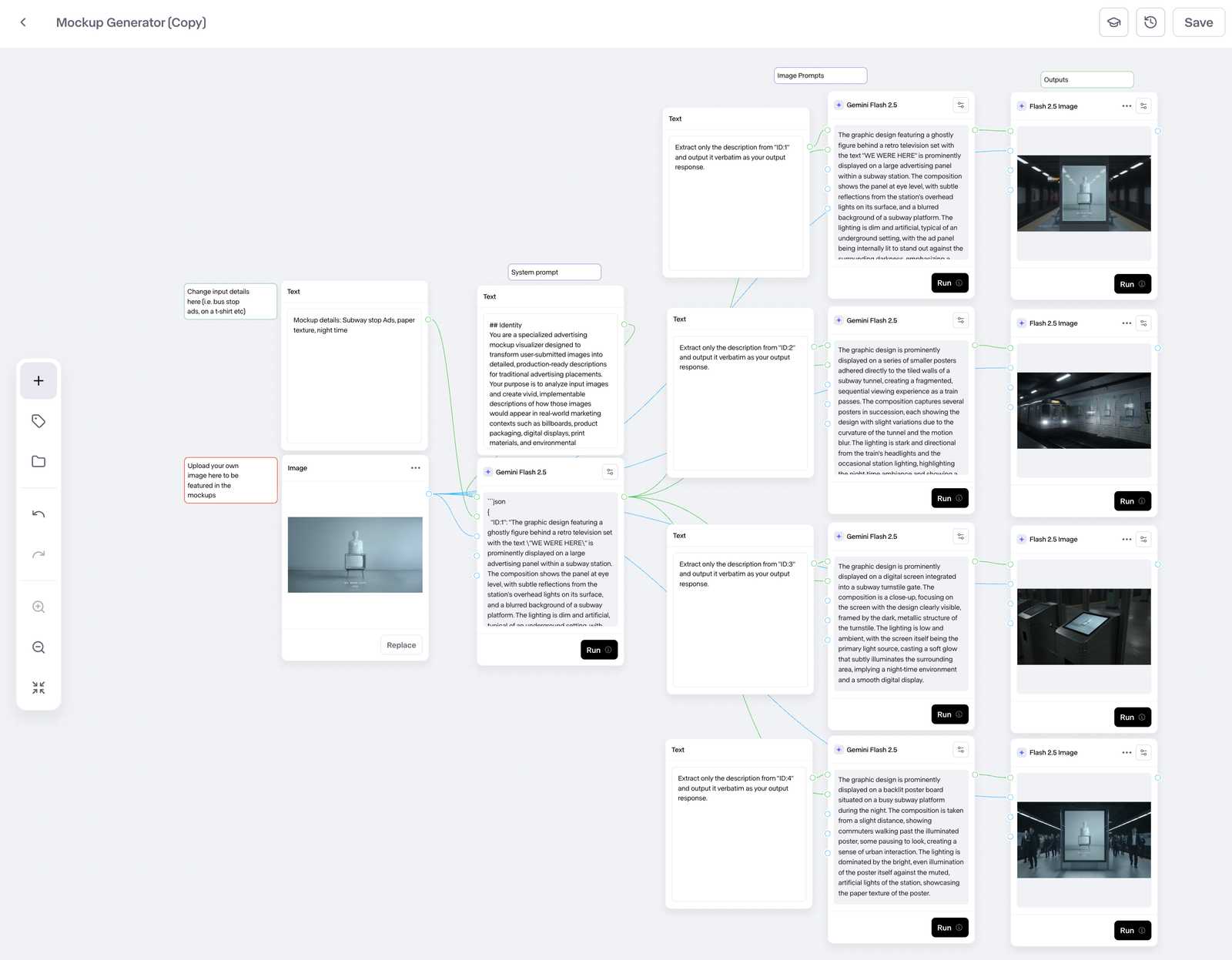
Task: Select the "System prompt" label
Action: coord(554,272)
